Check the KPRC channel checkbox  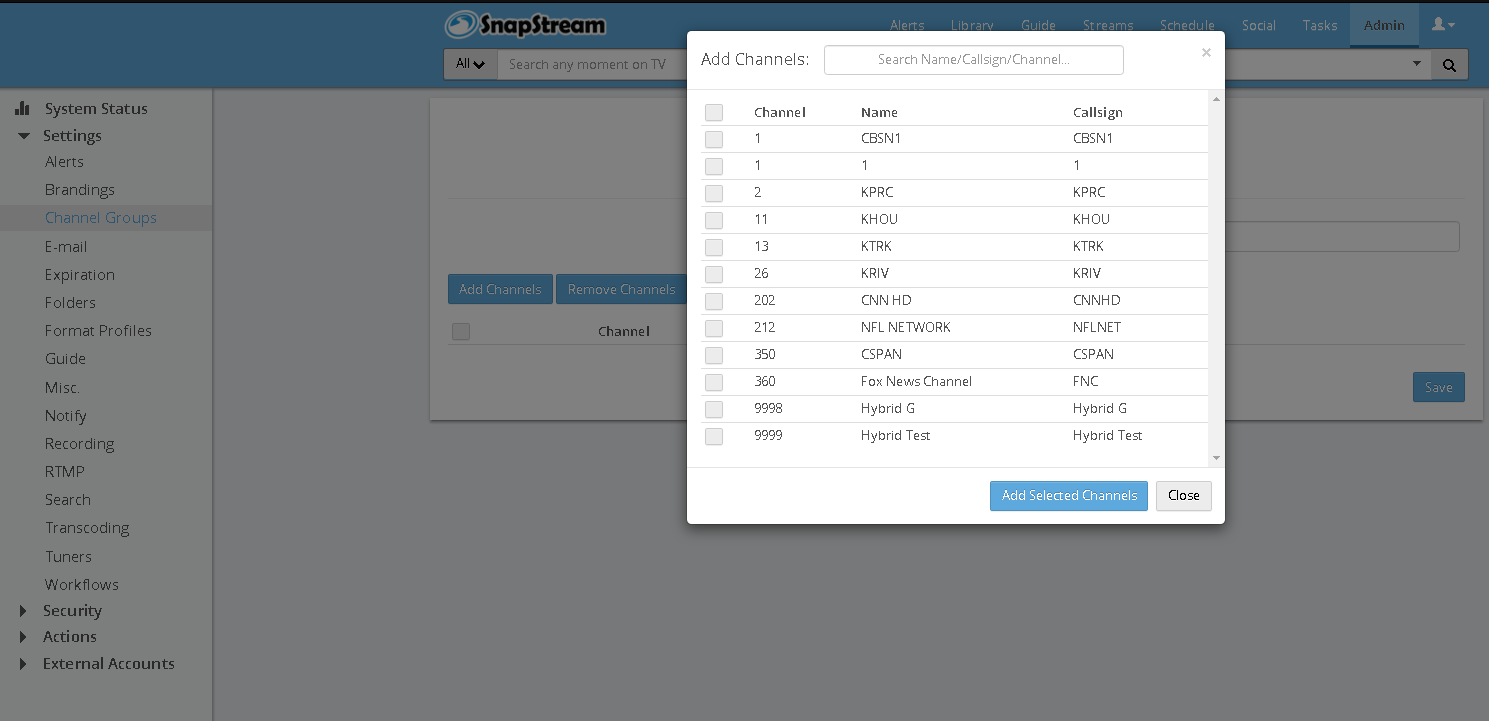(714, 193)
